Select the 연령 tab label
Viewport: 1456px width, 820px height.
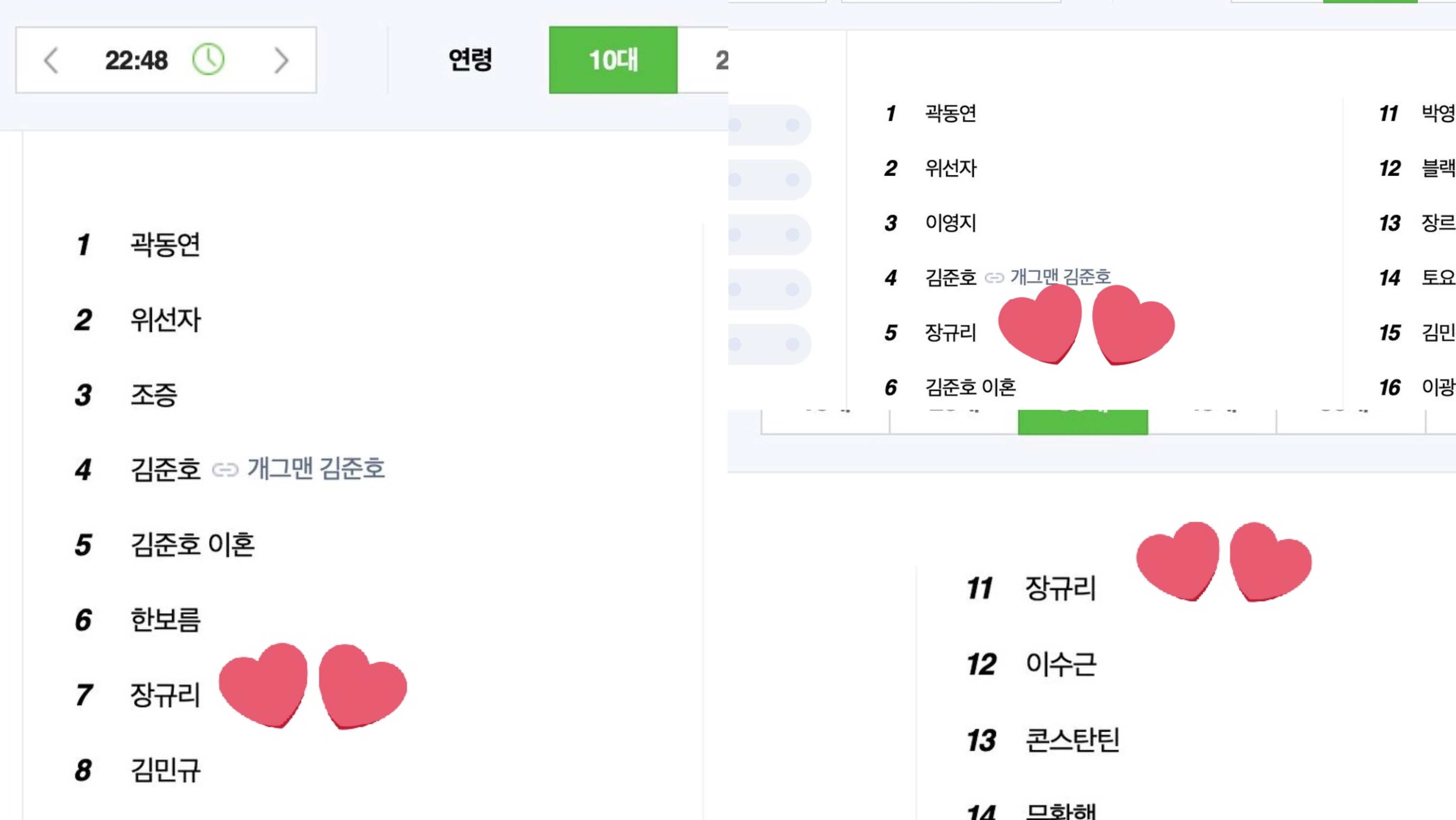coord(470,60)
